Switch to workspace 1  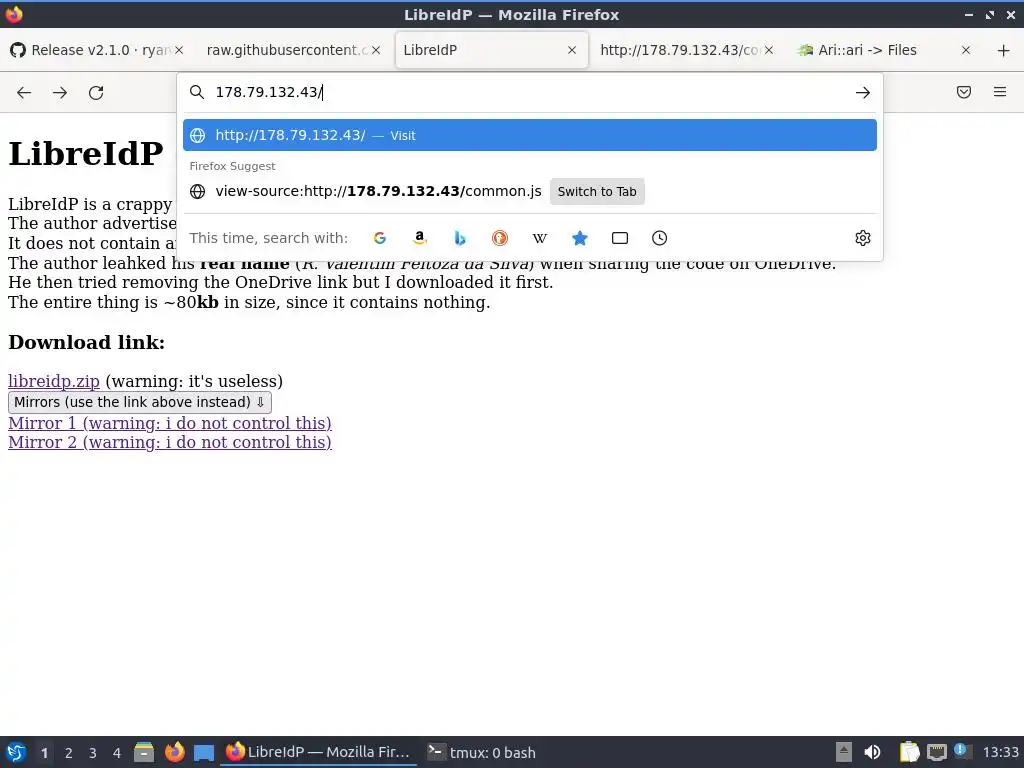click(44, 753)
